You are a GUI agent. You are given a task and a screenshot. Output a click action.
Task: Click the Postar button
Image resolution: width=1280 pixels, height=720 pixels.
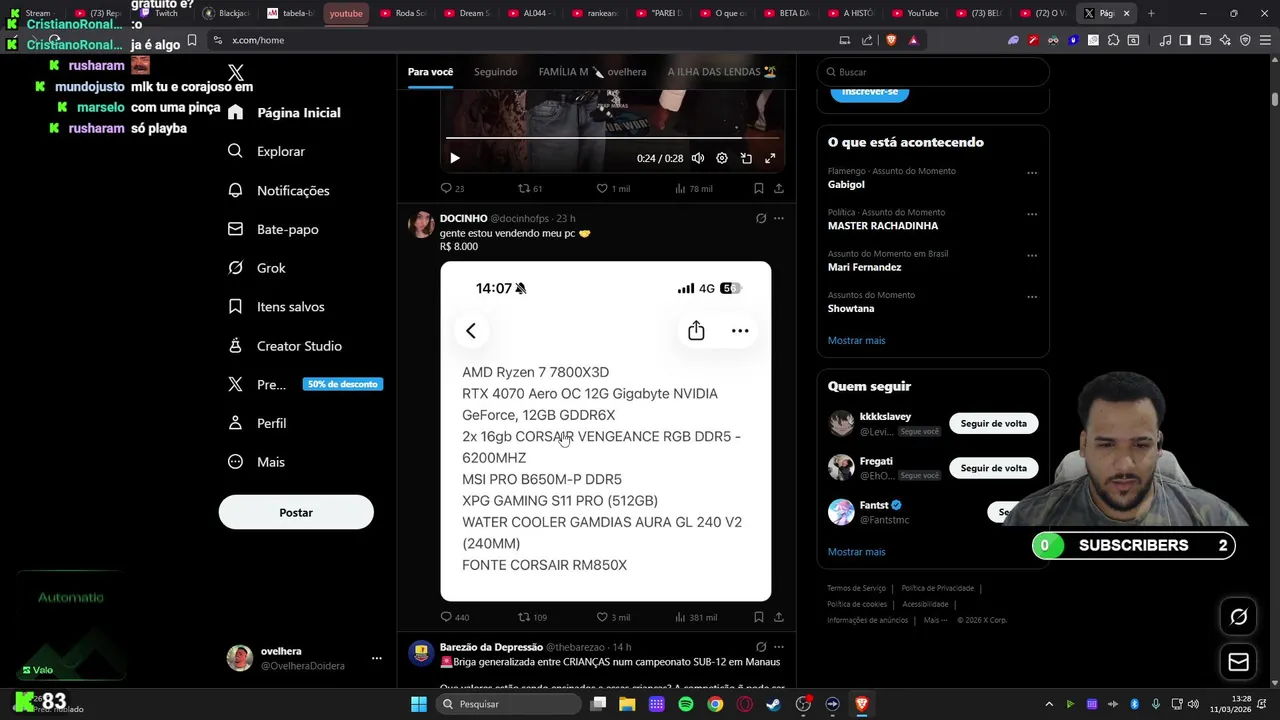coord(296,512)
